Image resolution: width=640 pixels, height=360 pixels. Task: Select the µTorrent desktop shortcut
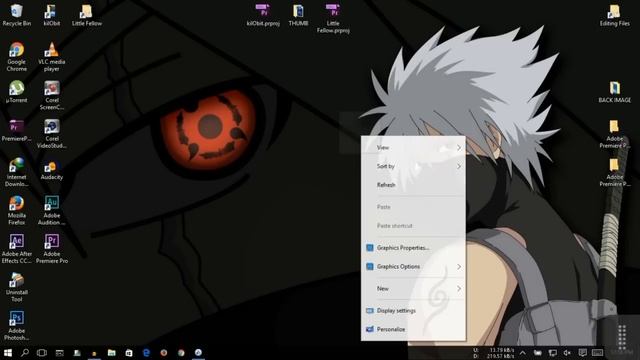point(16,91)
